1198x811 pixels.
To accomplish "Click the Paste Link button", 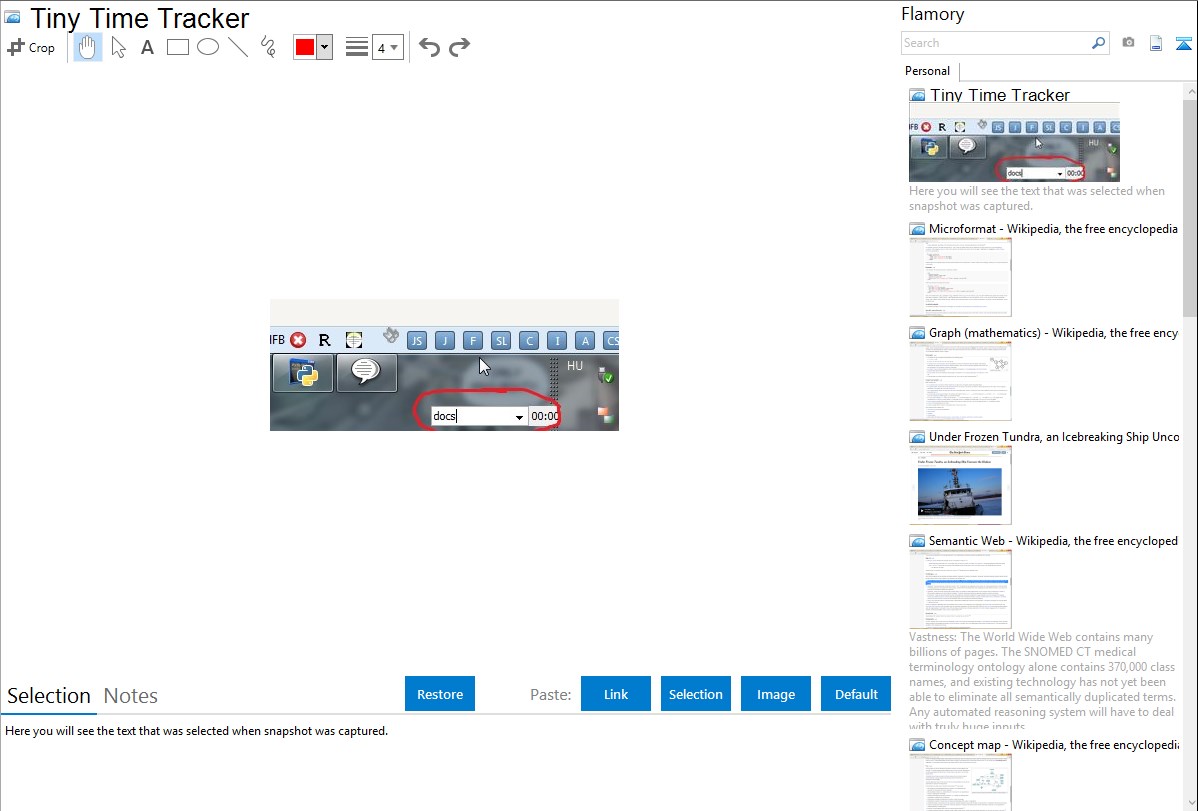I will coord(616,694).
